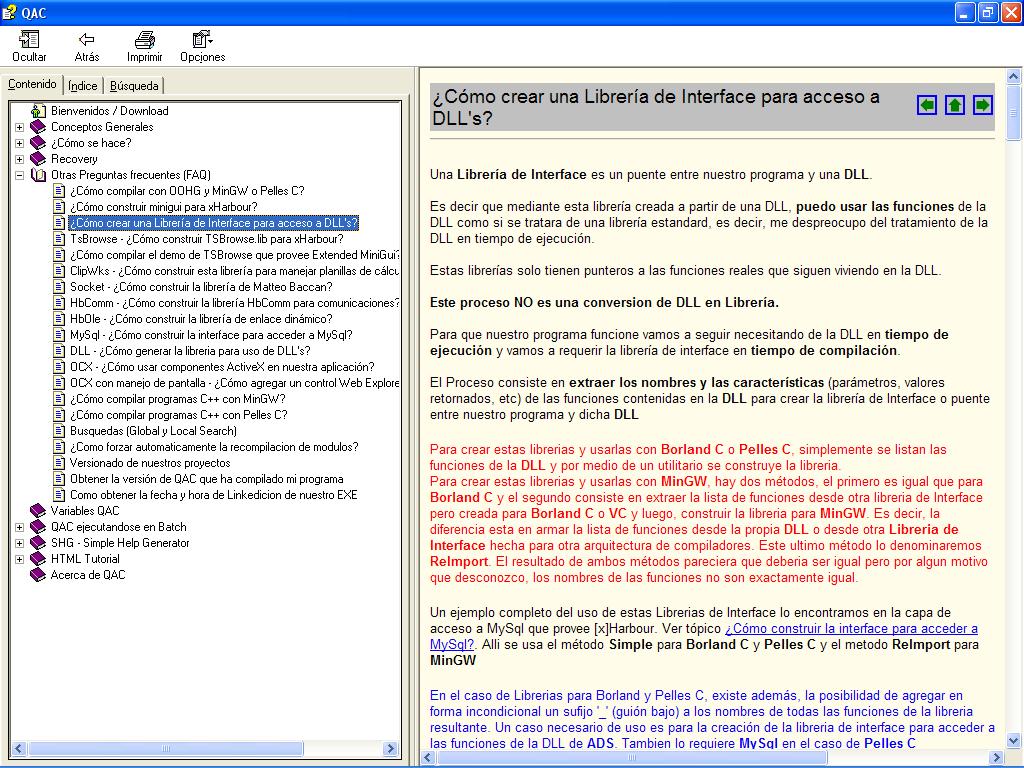Screen dimensions: 1024x768
Task: Expand the SHG - Simple Help Generator node
Action: pyautogui.click(x=20, y=543)
